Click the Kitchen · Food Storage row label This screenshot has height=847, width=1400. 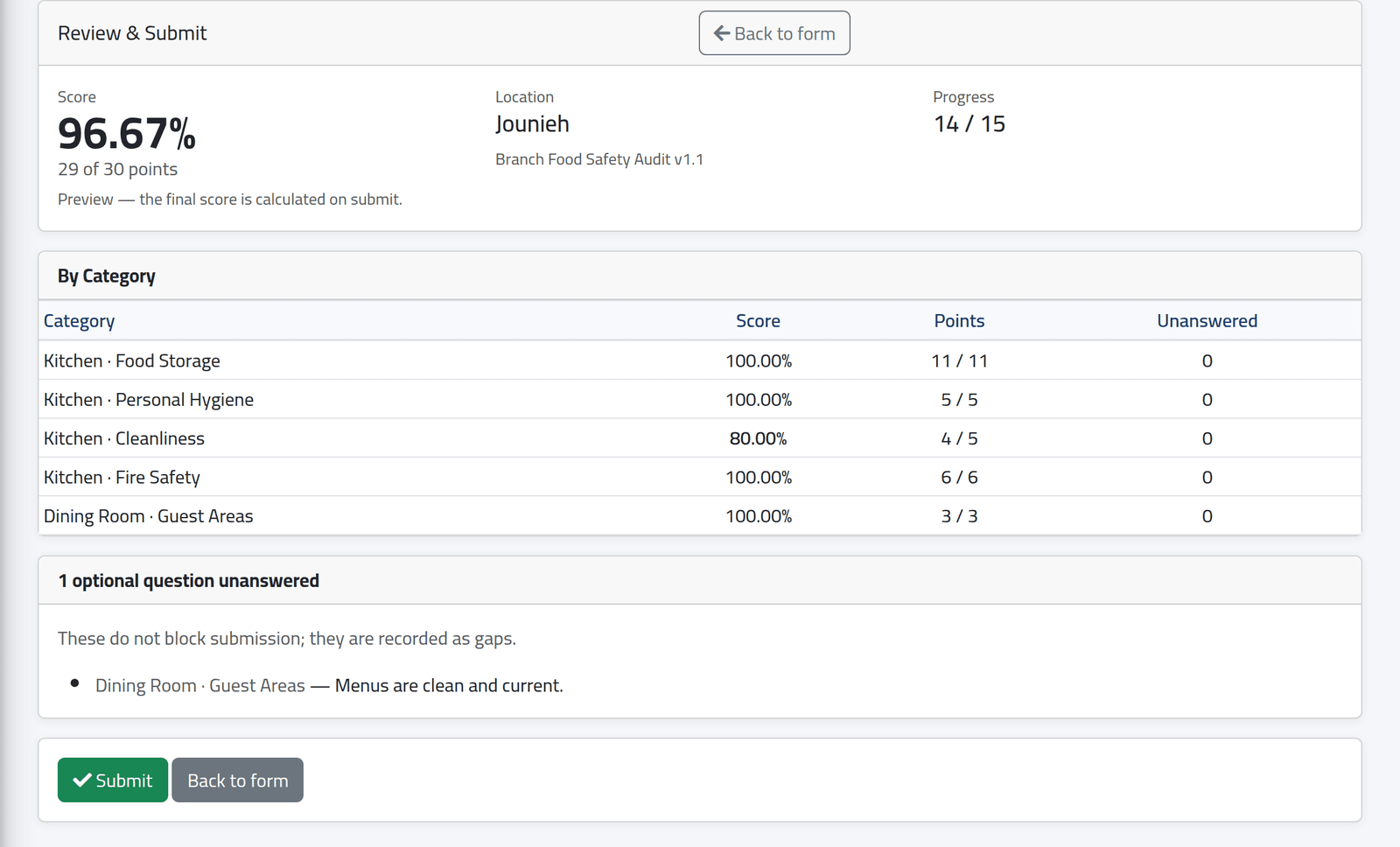[x=132, y=360]
